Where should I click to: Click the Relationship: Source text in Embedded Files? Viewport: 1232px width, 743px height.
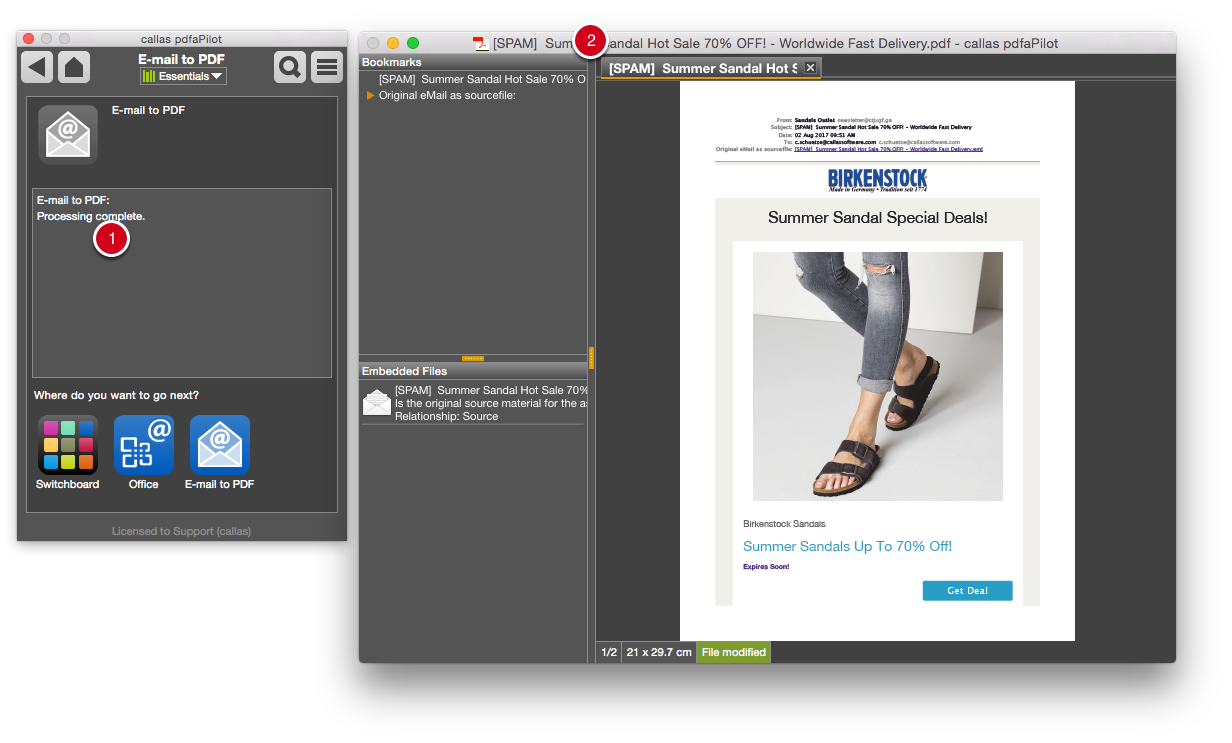click(446, 416)
